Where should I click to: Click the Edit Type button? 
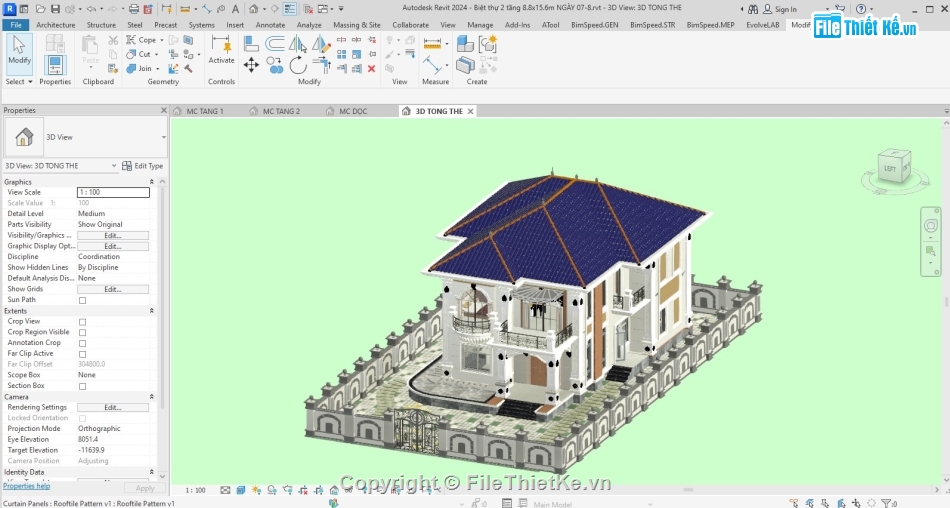[x=143, y=165]
